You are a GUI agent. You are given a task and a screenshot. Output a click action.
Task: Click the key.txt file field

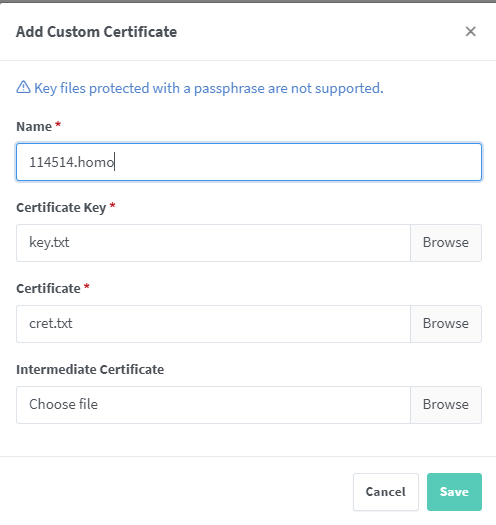click(213, 243)
